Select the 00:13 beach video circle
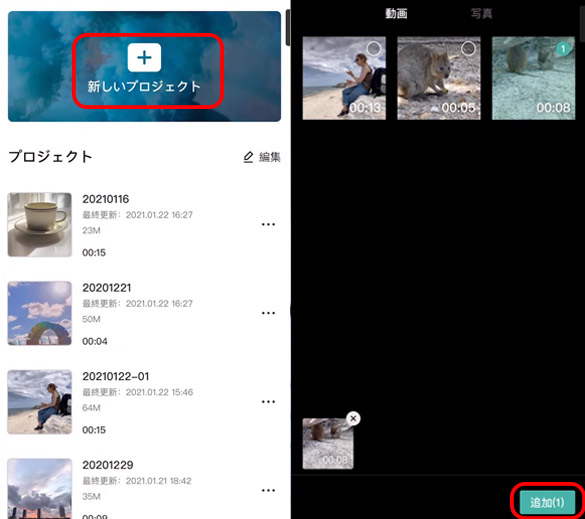This screenshot has width=585, height=519. click(x=374, y=48)
